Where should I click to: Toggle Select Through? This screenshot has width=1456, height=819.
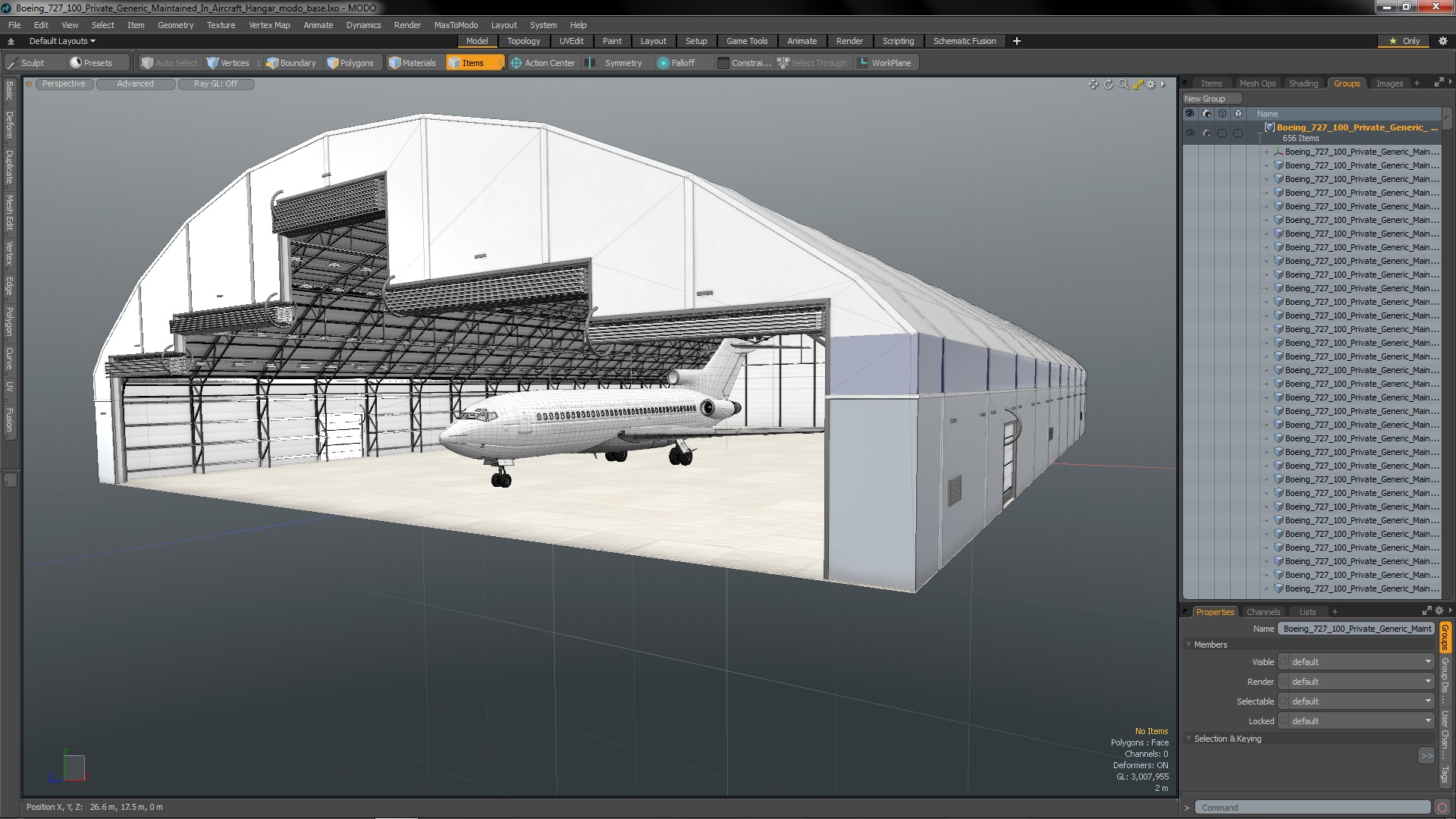tap(812, 63)
